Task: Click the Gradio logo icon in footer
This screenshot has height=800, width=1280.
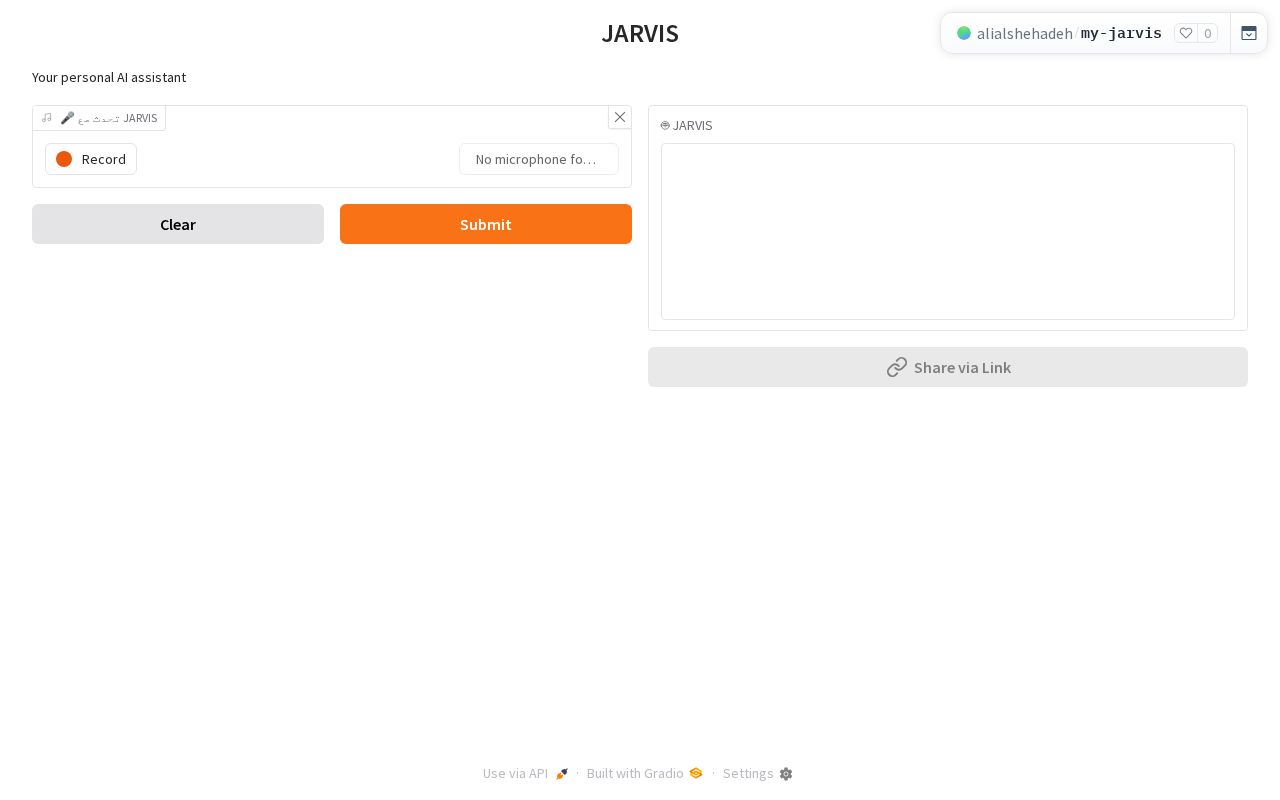Action: pyautogui.click(x=696, y=773)
